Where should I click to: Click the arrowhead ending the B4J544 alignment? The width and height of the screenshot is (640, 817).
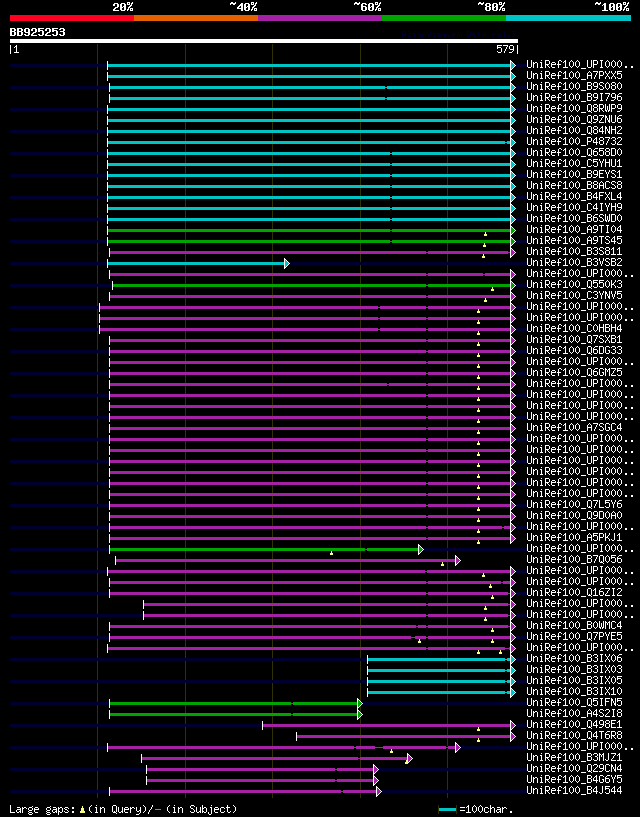click(379, 791)
